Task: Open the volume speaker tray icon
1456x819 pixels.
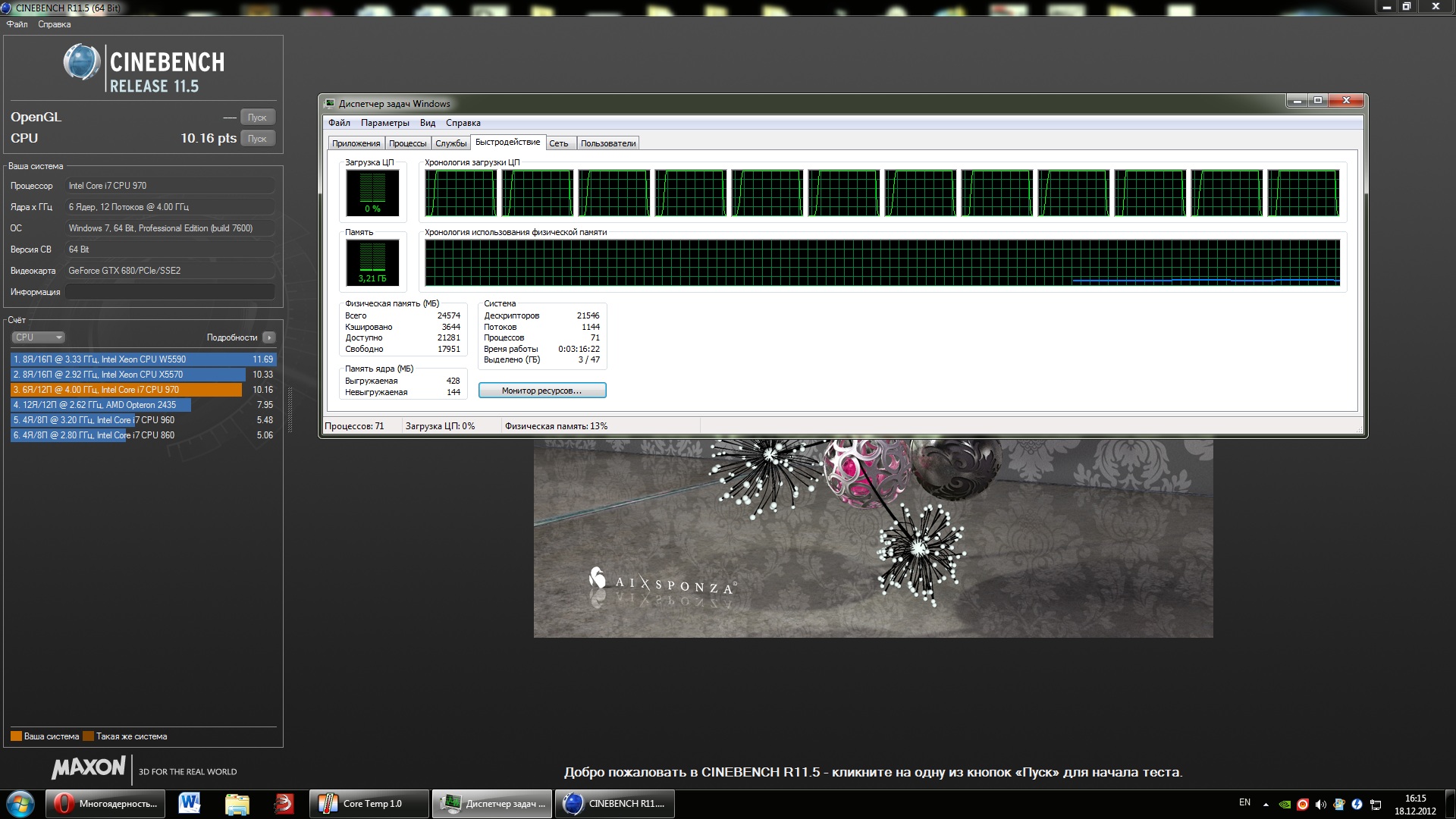Action: [1321, 804]
